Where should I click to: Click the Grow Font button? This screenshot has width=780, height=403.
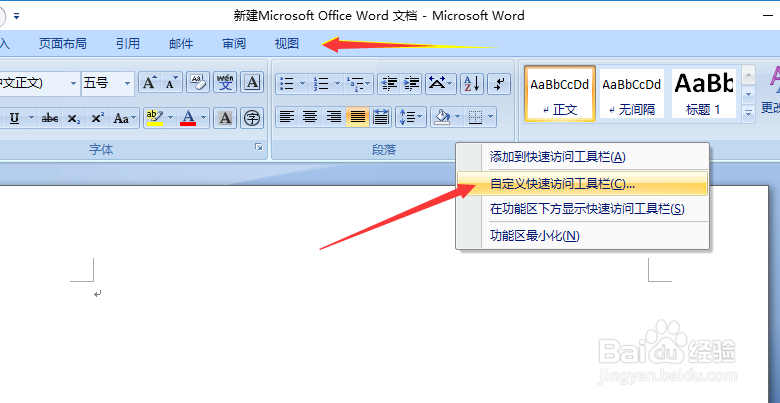pyautogui.click(x=149, y=83)
